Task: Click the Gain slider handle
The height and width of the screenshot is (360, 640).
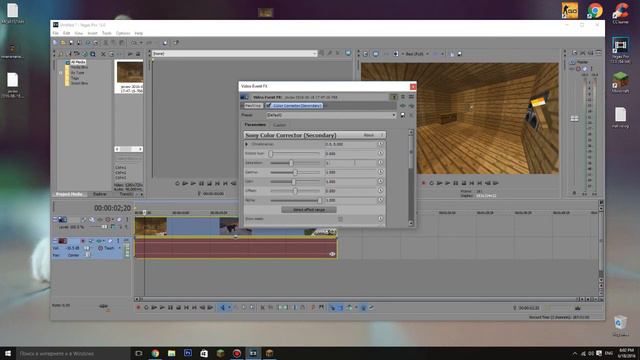Action: [x=293, y=182]
